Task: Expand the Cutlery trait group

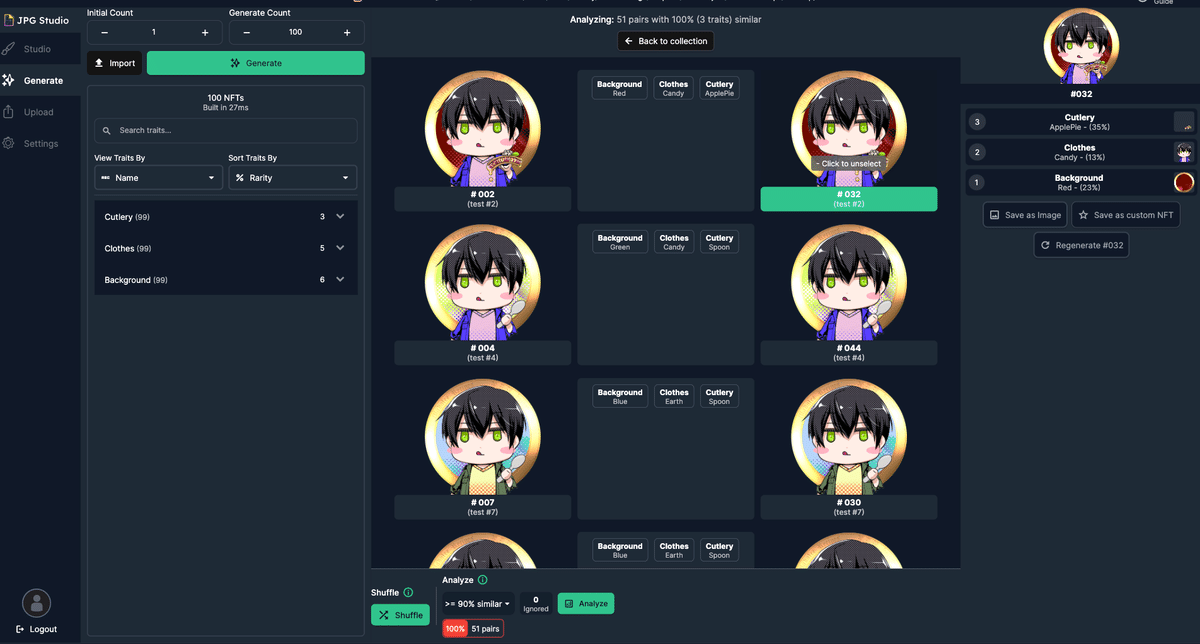Action: click(x=226, y=217)
